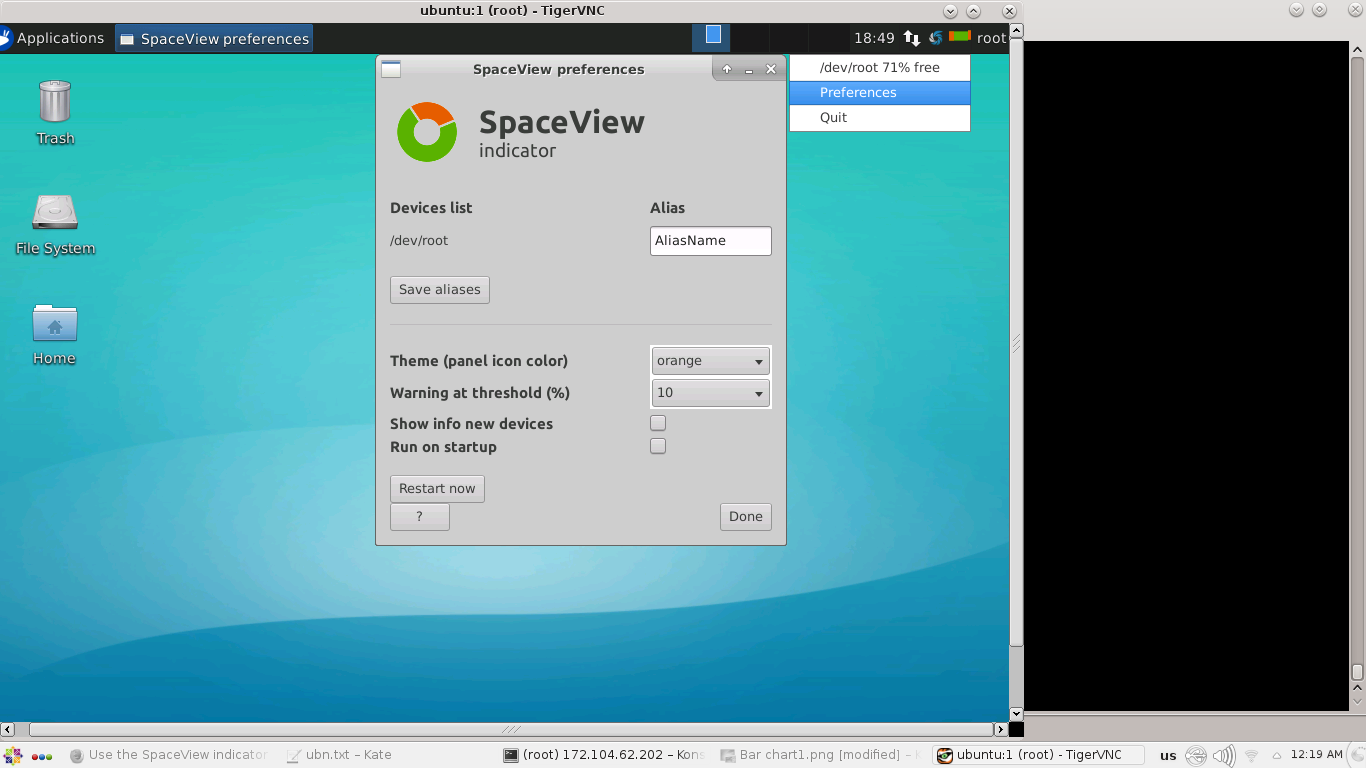Click the background window's minimize button
Image resolution: width=1366 pixels, height=768 pixels.
click(1297, 9)
